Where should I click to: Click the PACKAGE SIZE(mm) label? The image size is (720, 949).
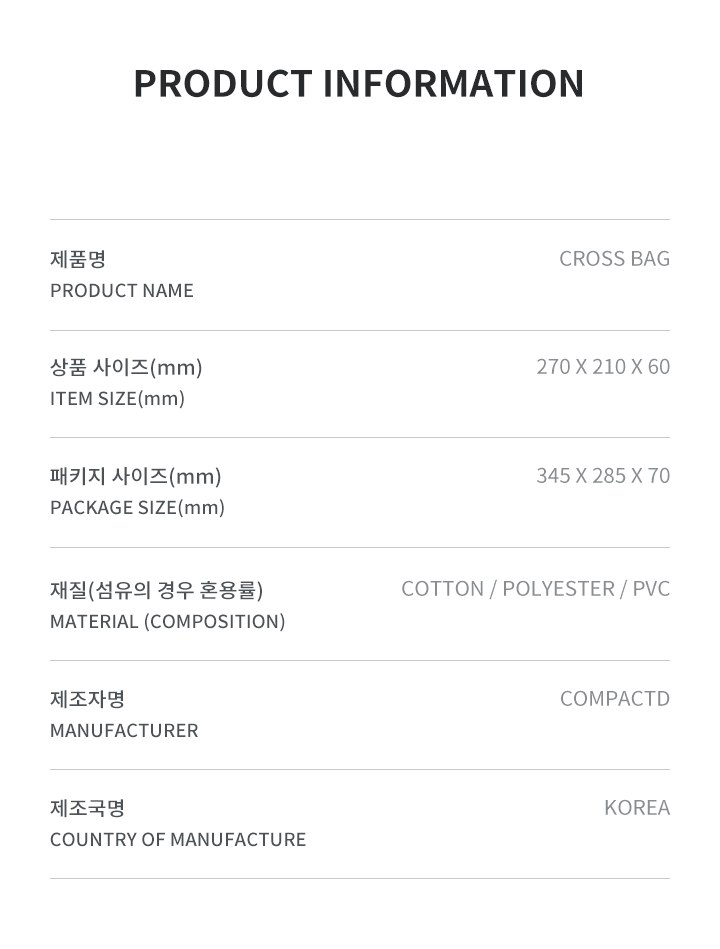pos(137,507)
